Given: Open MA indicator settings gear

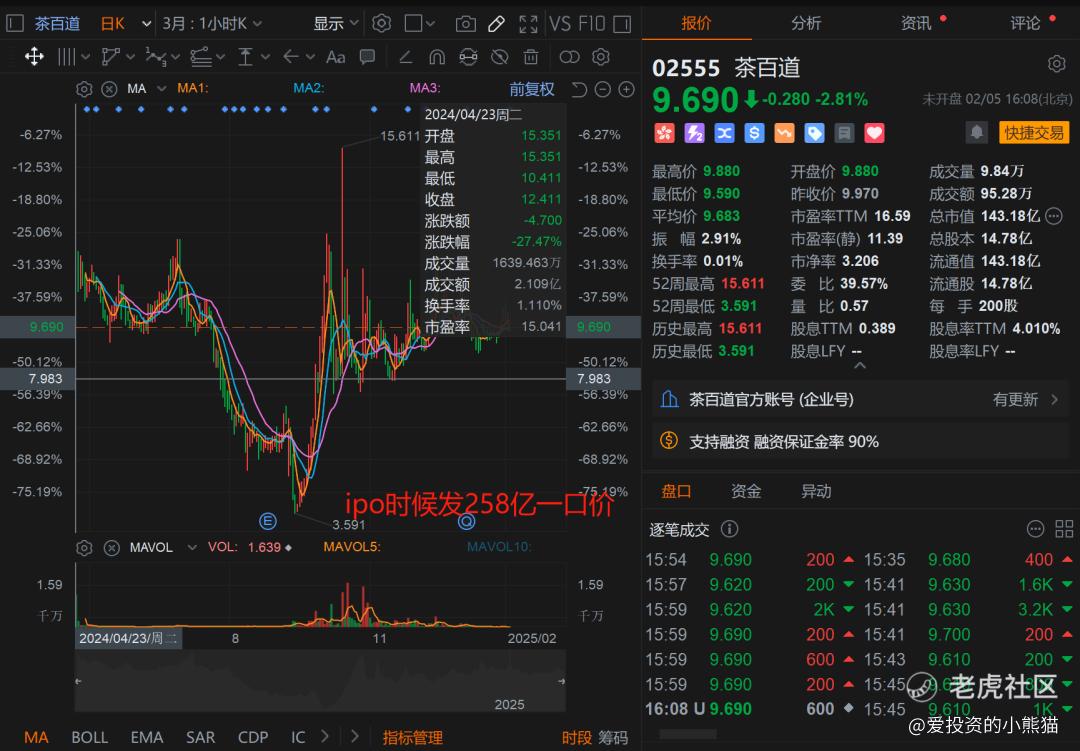Looking at the screenshot, I should click(x=84, y=89).
